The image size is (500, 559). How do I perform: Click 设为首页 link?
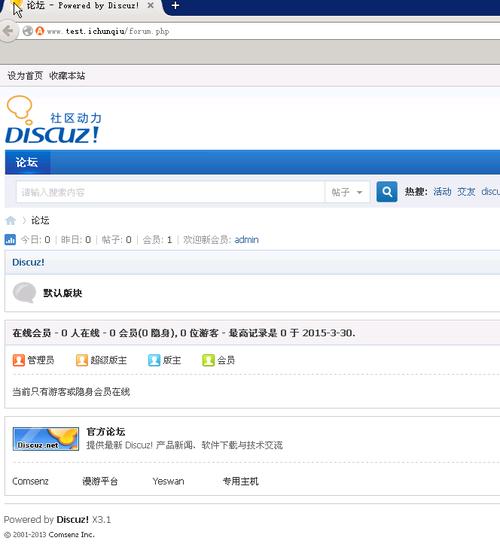coord(25,76)
